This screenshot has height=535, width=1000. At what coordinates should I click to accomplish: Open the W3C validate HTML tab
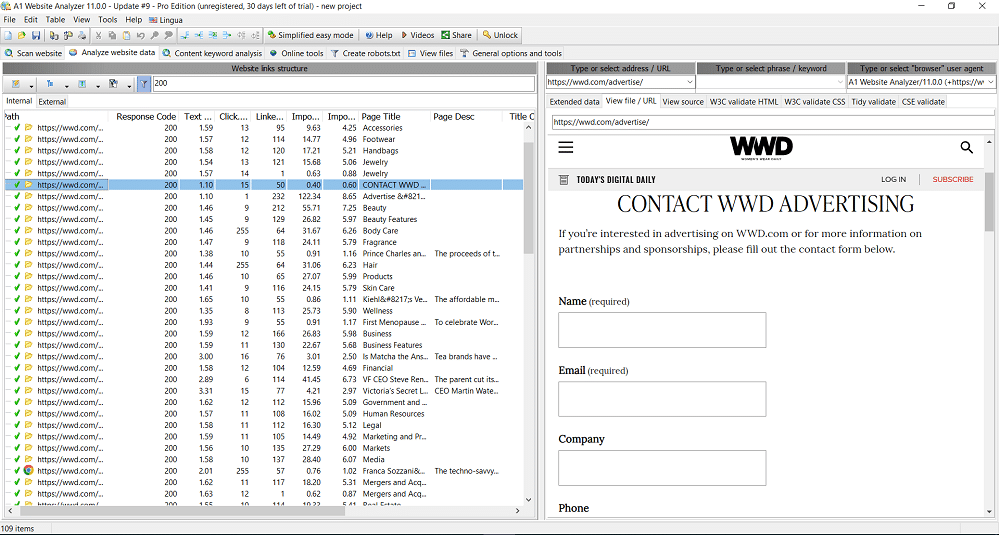pyautogui.click(x=744, y=101)
